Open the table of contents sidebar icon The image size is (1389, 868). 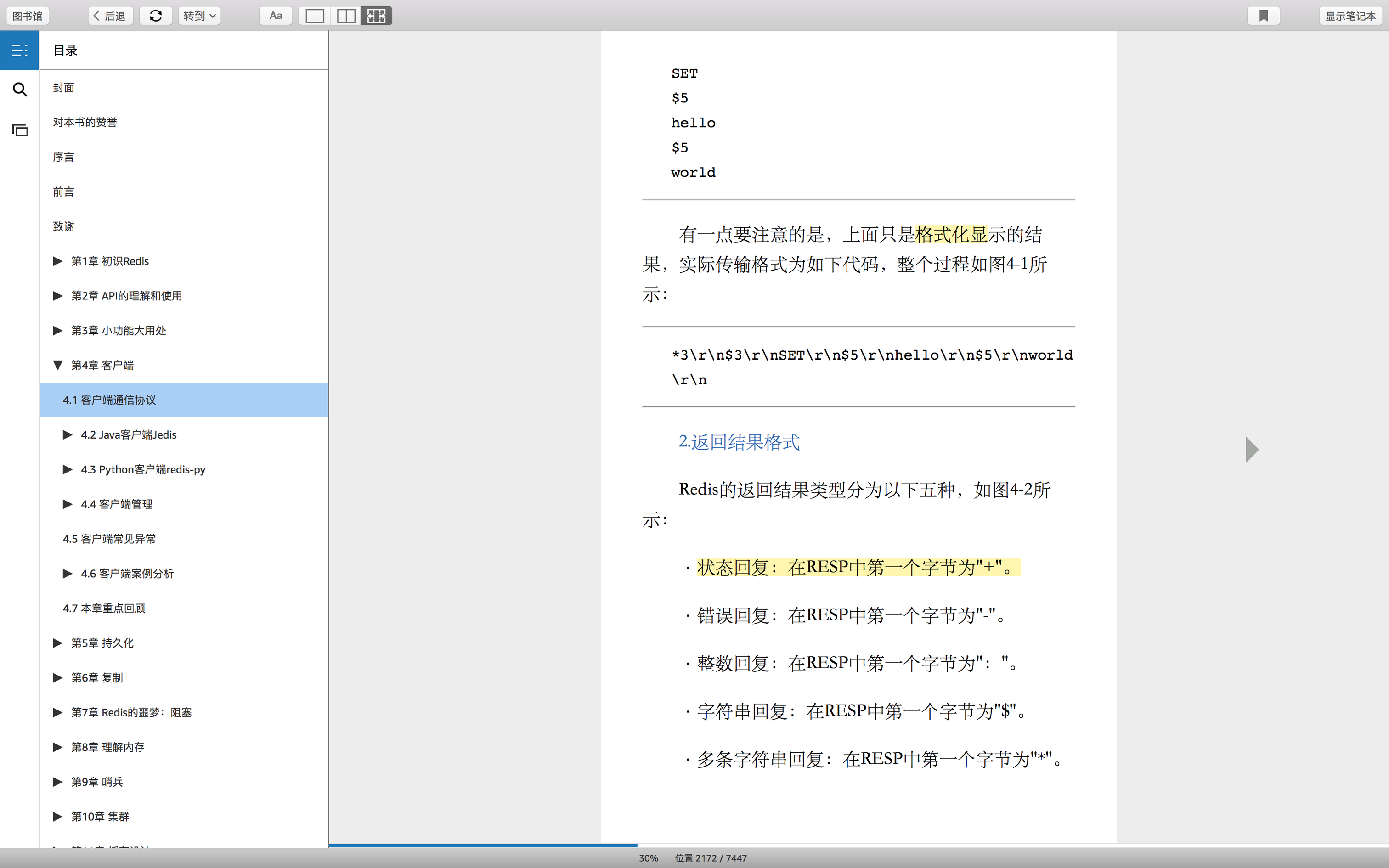tap(19, 51)
